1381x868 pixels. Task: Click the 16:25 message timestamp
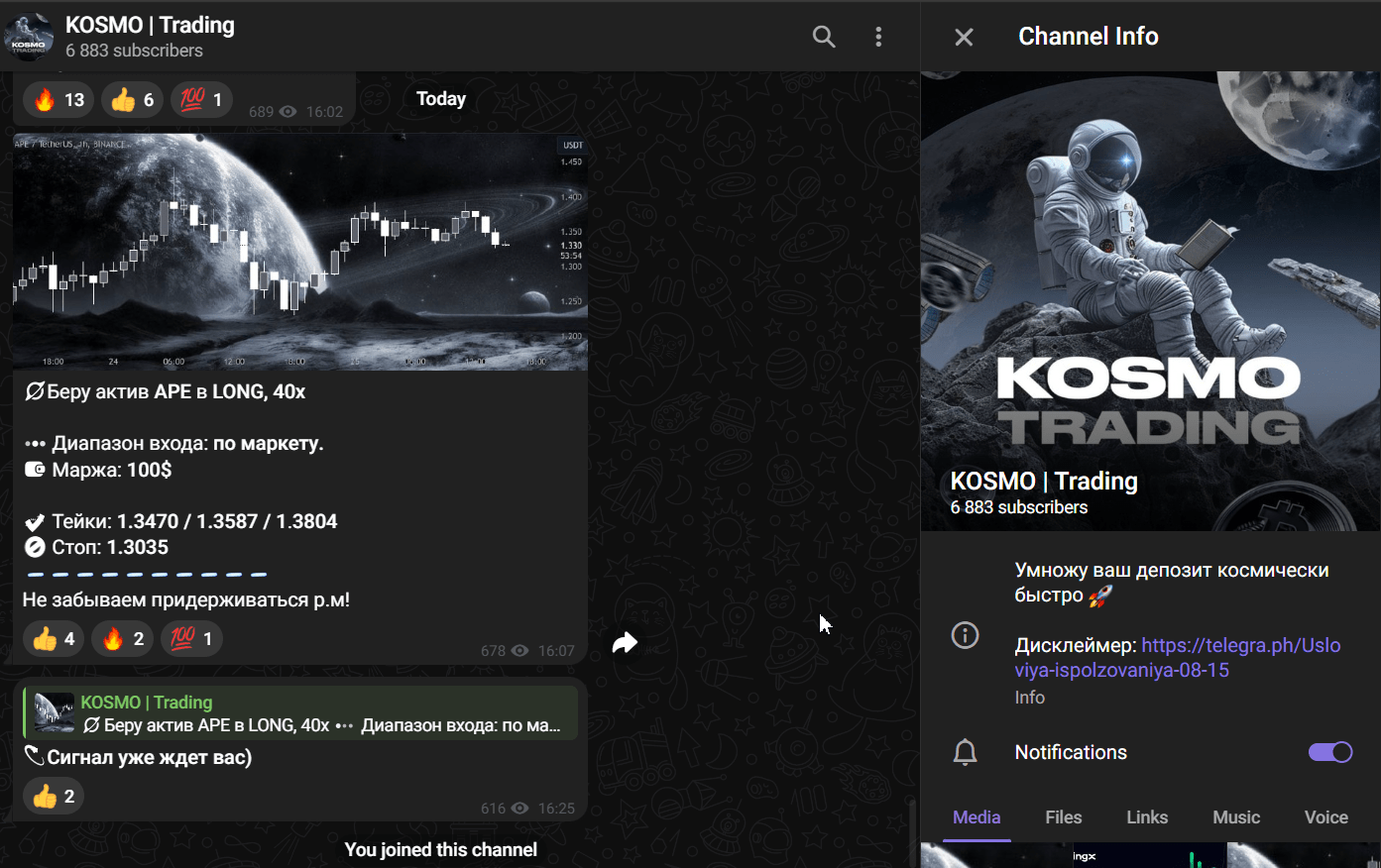[x=556, y=809]
